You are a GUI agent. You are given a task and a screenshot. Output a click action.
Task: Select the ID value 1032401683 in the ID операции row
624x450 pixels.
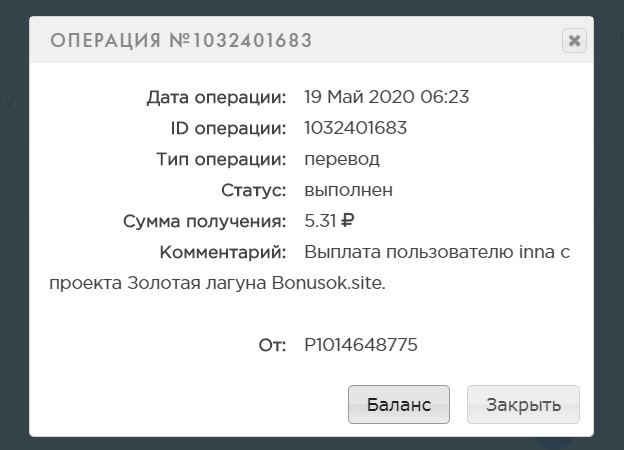(x=355, y=128)
